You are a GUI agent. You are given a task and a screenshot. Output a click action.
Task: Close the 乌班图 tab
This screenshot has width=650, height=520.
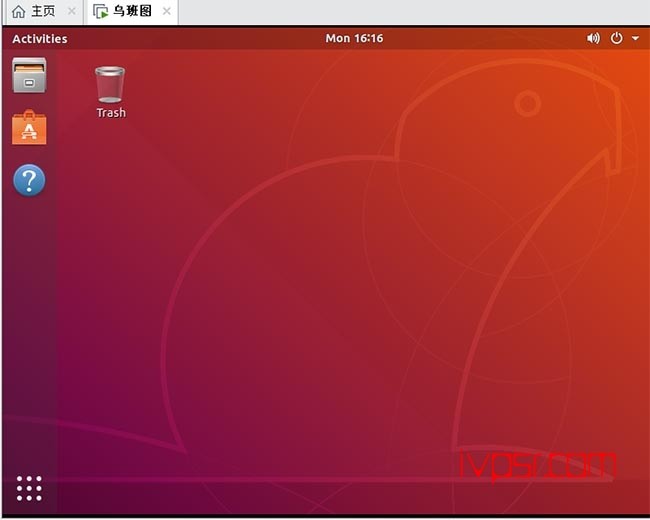point(167,11)
